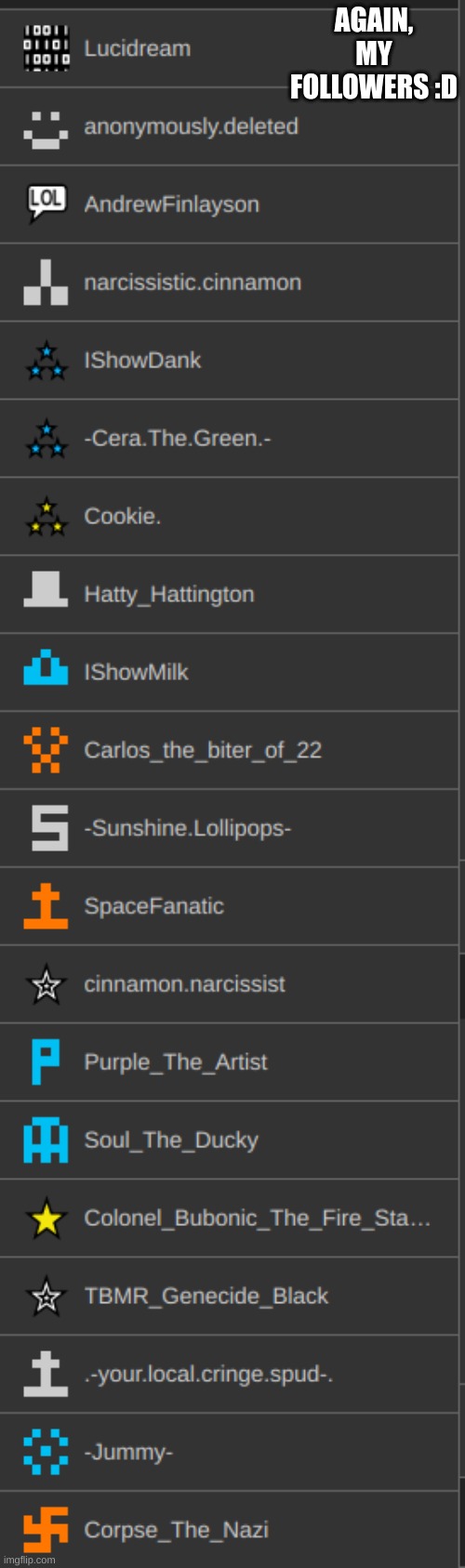465x1568 pixels.
Task: Click the orange pixel icon beside Carlos_the_biter_of_22
Action: [x=46, y=750]
